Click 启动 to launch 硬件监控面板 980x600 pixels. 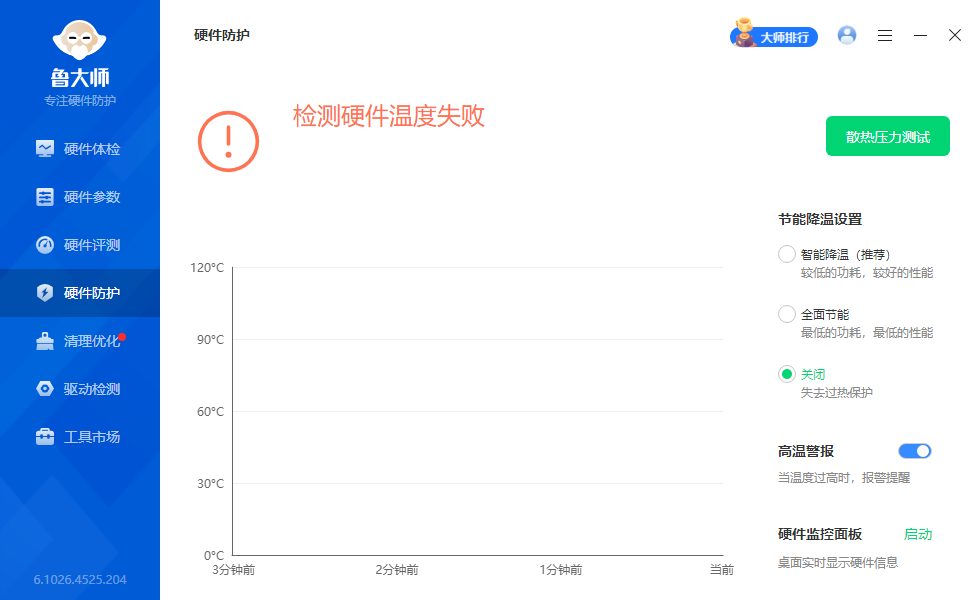(919, 534)
